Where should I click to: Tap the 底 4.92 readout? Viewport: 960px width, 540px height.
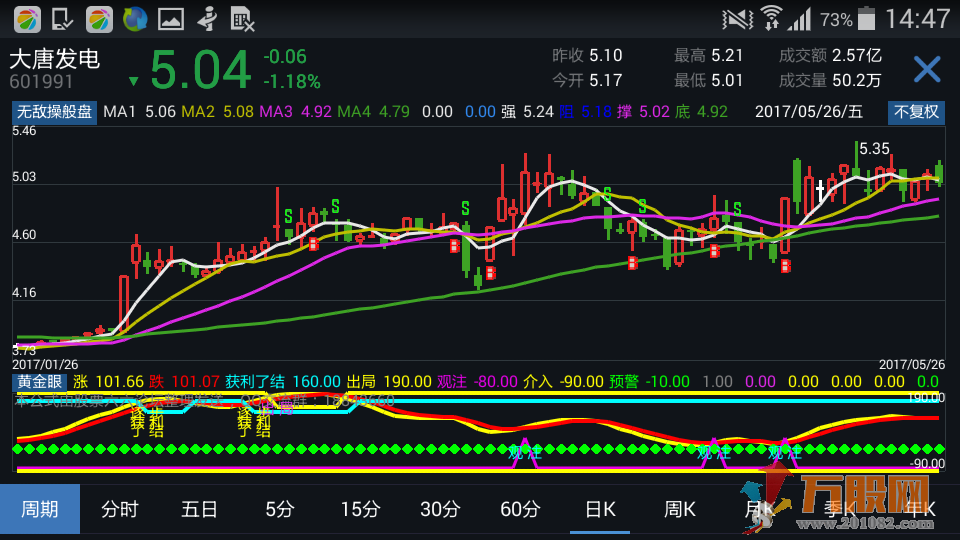(x=701, y=112)
